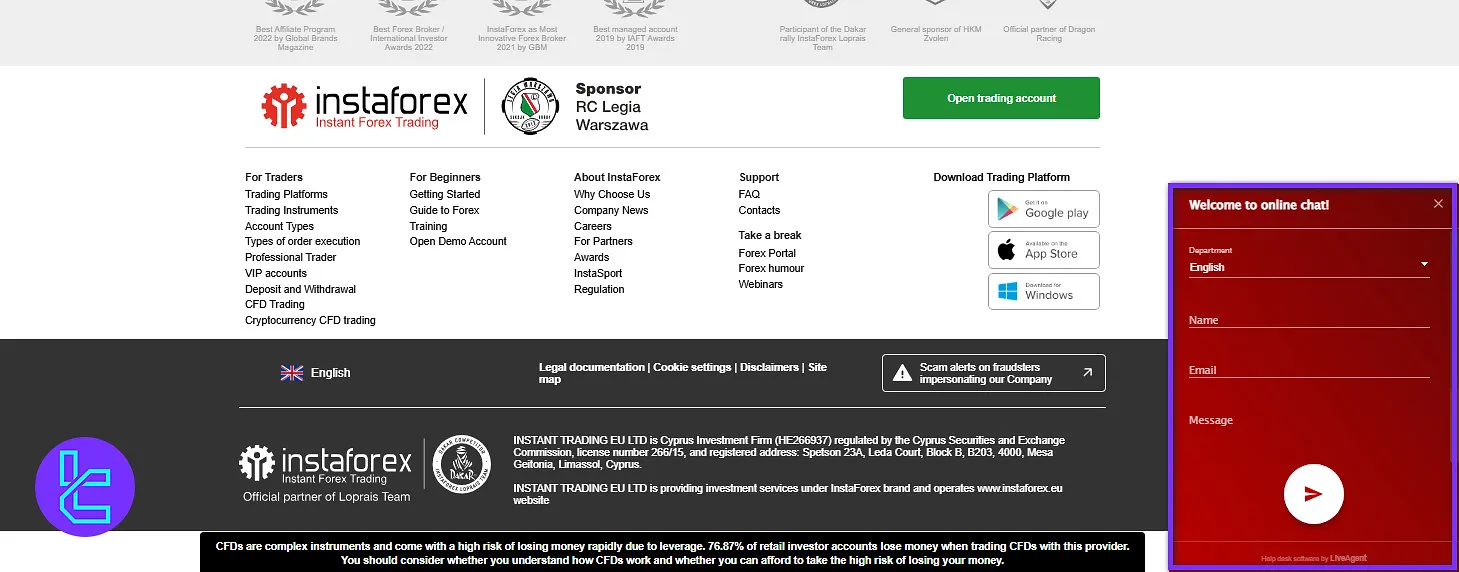Open Forex humour link
The height and width of the screenshot is (572, 1459).
771,268
